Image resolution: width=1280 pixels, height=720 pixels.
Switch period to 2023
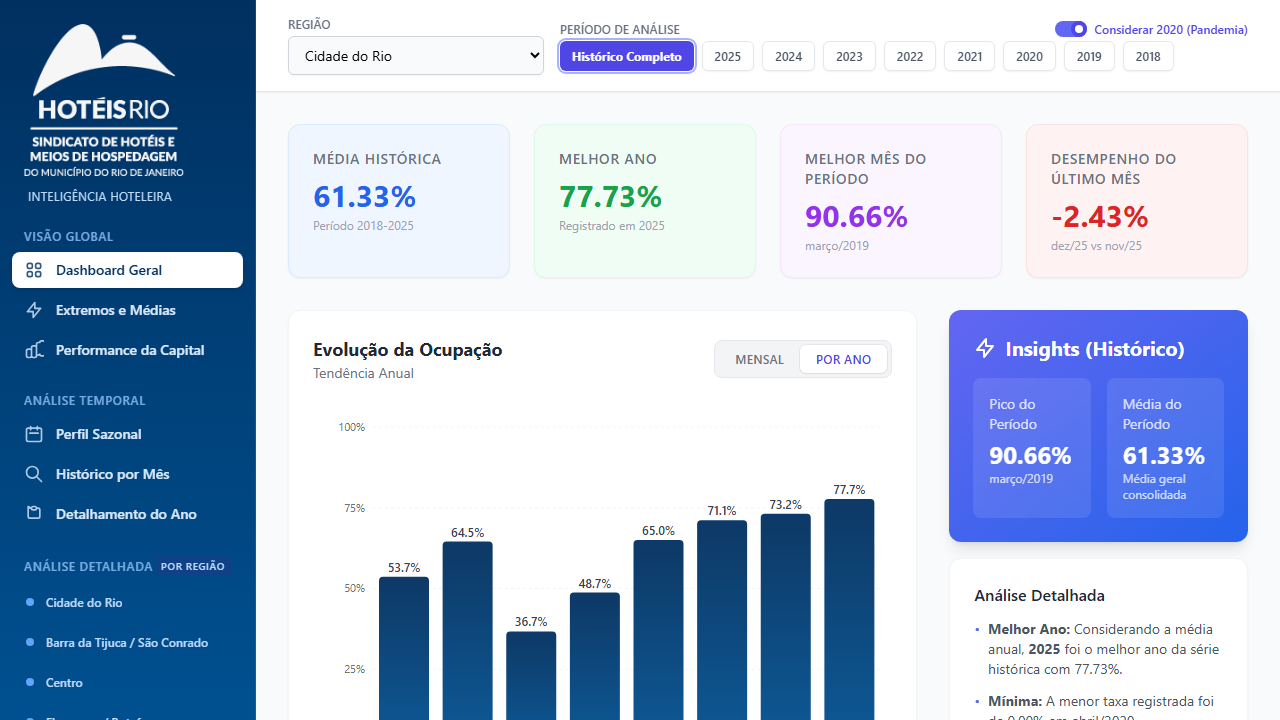849,56
